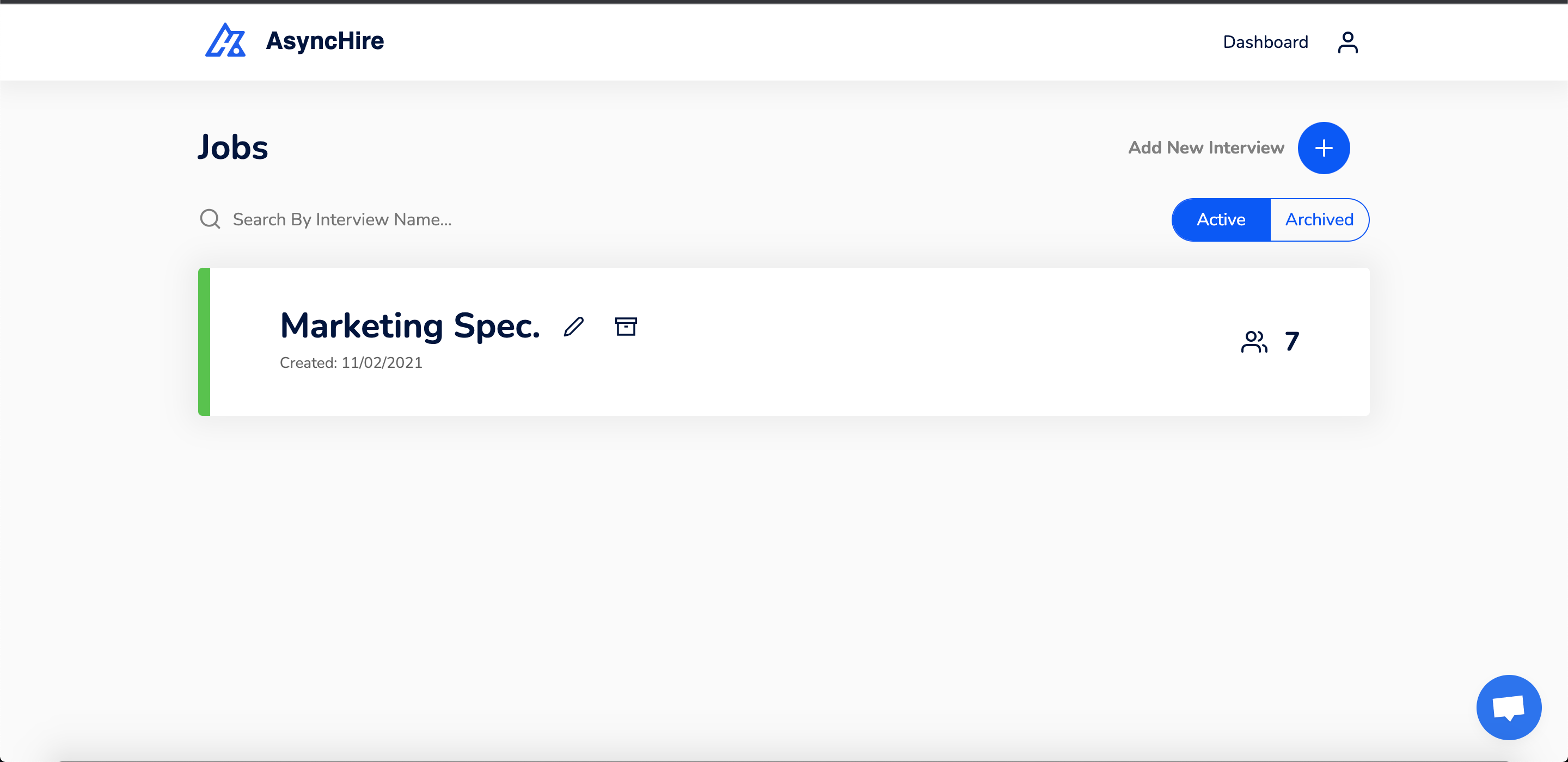The width and height of the screenshot is (1568, 762).
Task: Edit Marketing Spec. with the pencil icon
Action: pos(573,327)
